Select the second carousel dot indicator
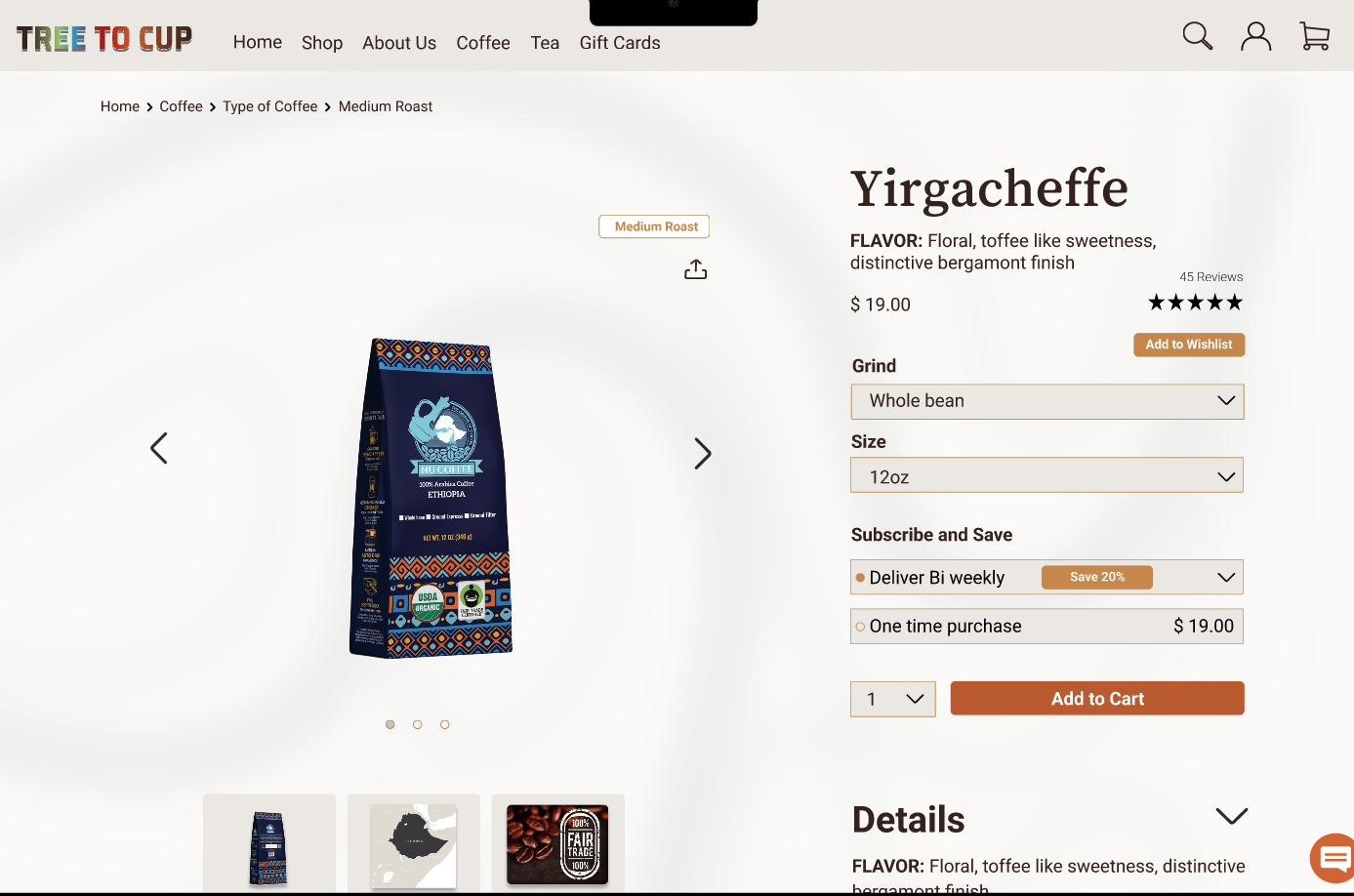 (x=418, y=724)
